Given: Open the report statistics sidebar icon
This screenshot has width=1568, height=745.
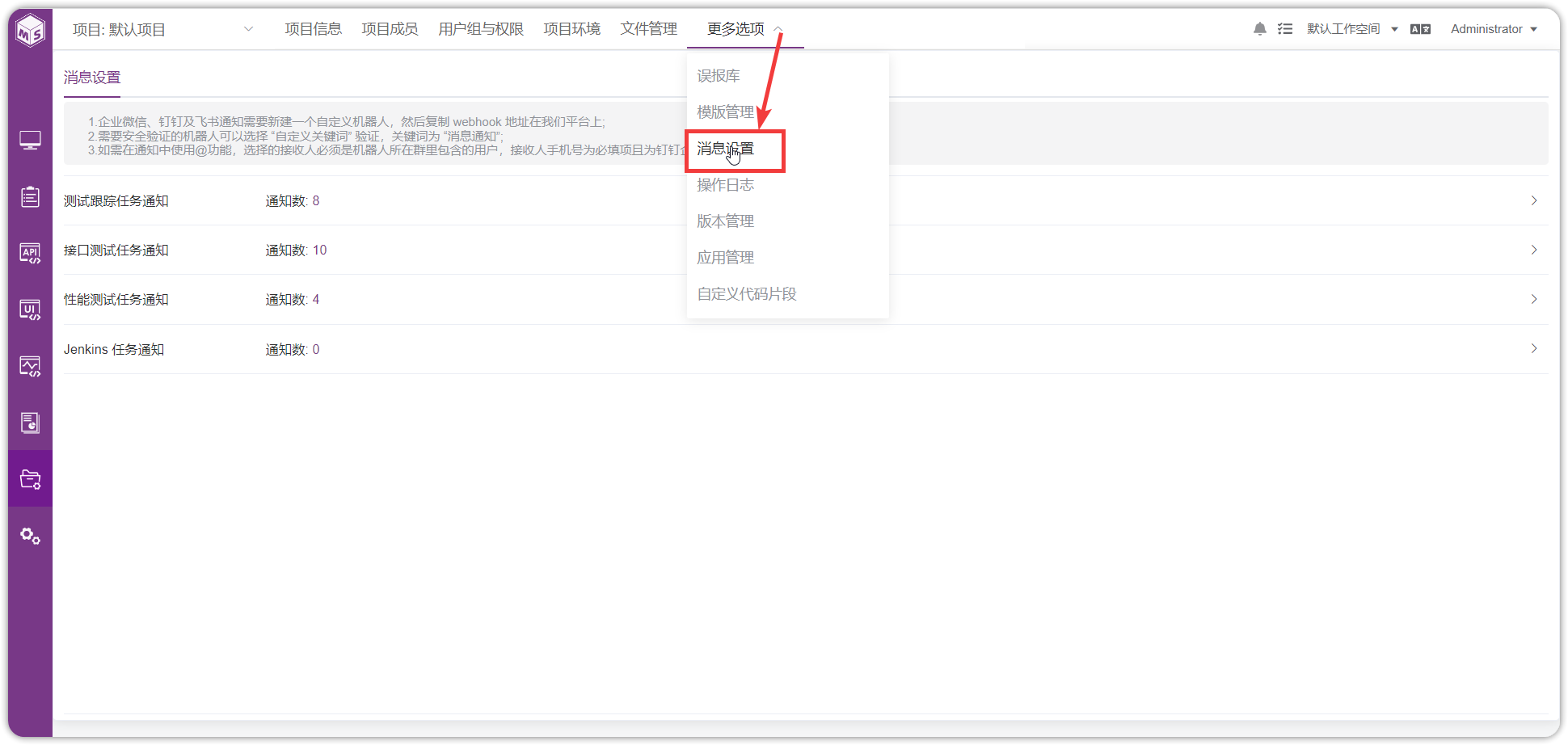Looking at the screenshot, I should pyautogui.click(x=30, y=423).
